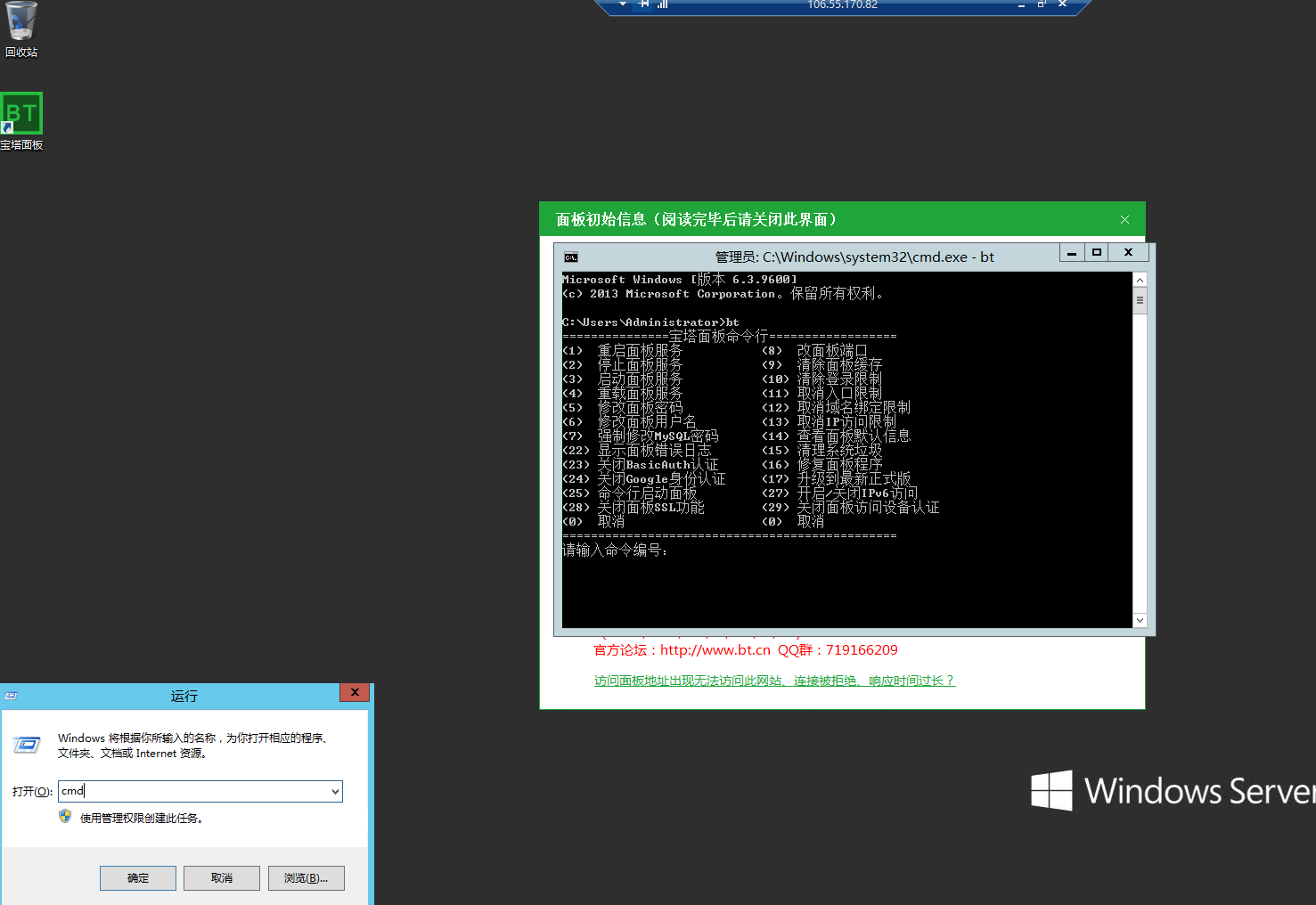The width and height of the screenshot is (1316, 905).
Task: Click the cmd scrollbar up arrow
Action: pos(1140,280)
